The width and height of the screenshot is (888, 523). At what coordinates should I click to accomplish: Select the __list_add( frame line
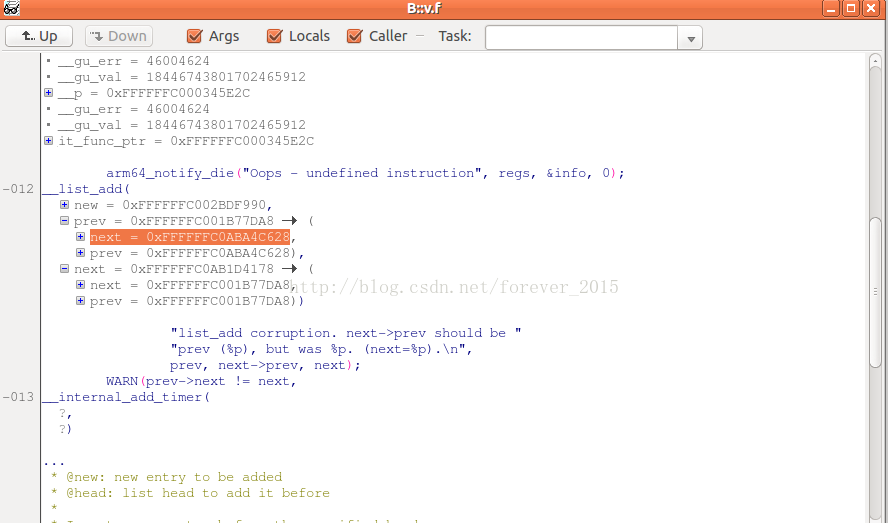pos(86,189)
